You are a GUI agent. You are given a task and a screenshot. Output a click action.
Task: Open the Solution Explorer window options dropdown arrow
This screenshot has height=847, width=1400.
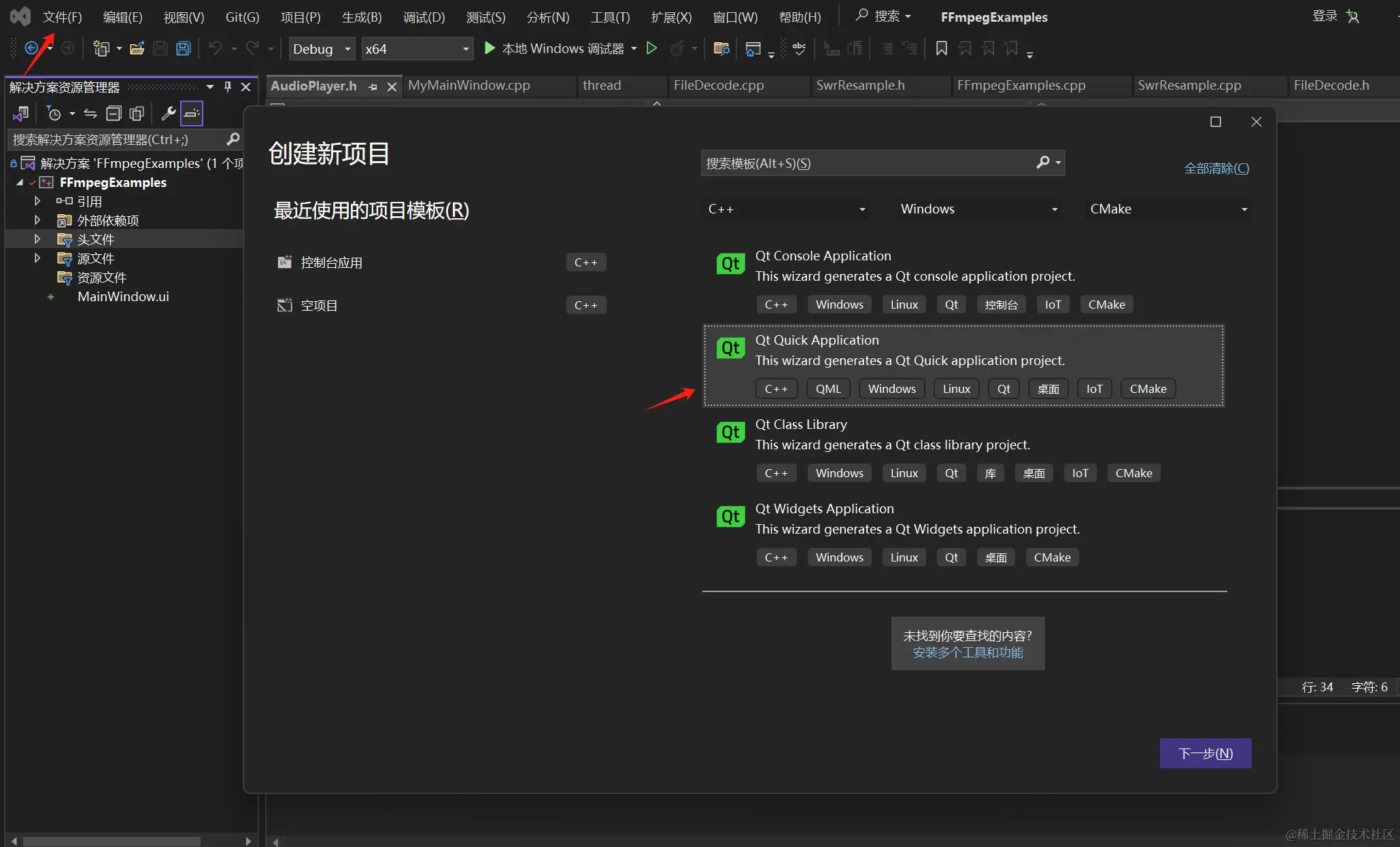(x=210, y=87)
